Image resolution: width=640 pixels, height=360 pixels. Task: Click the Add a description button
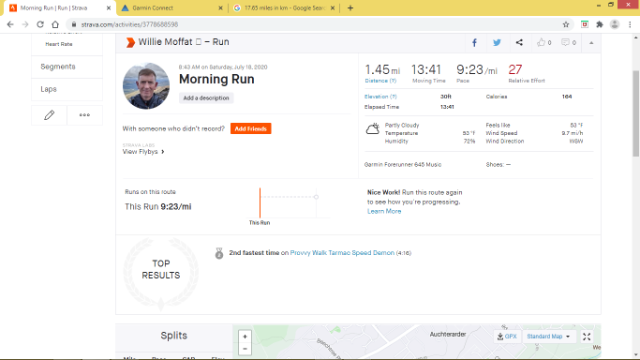pyautogui.click(x=206, y=98)
